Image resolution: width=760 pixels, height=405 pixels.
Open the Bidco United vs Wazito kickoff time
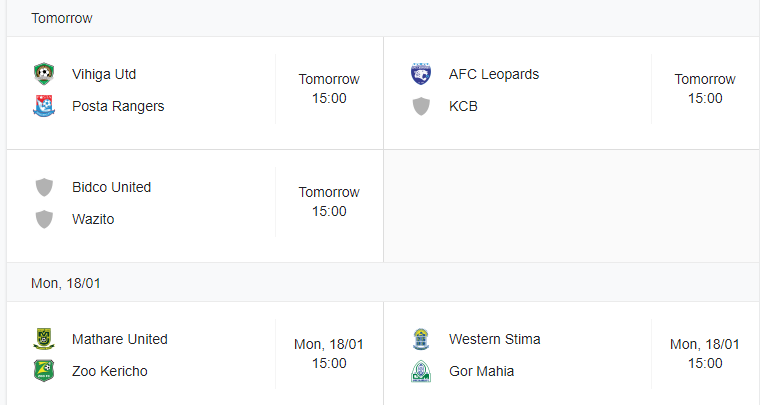[x=329, y=202]
